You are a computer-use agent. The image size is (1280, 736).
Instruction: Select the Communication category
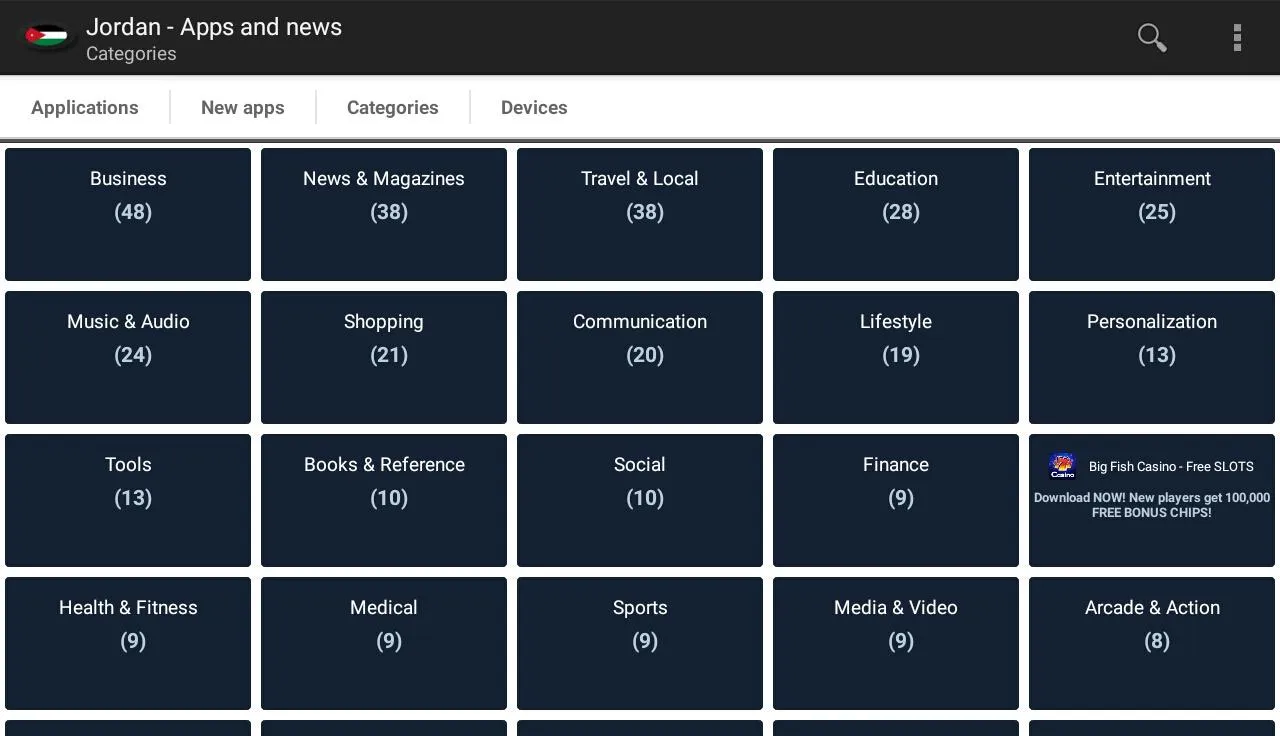[640, 357]
